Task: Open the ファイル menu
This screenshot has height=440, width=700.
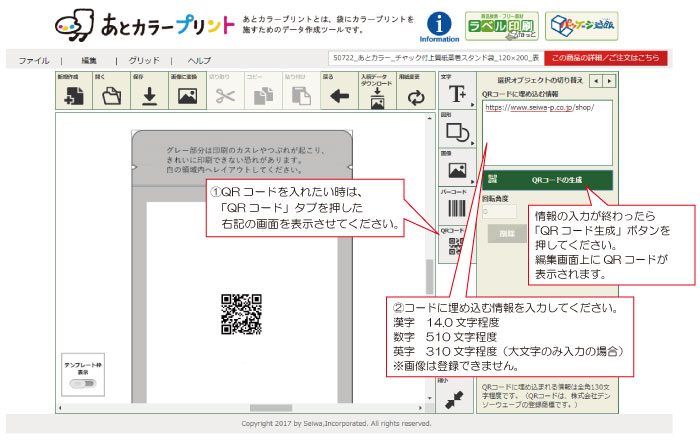Action: (x=33, y=60)
